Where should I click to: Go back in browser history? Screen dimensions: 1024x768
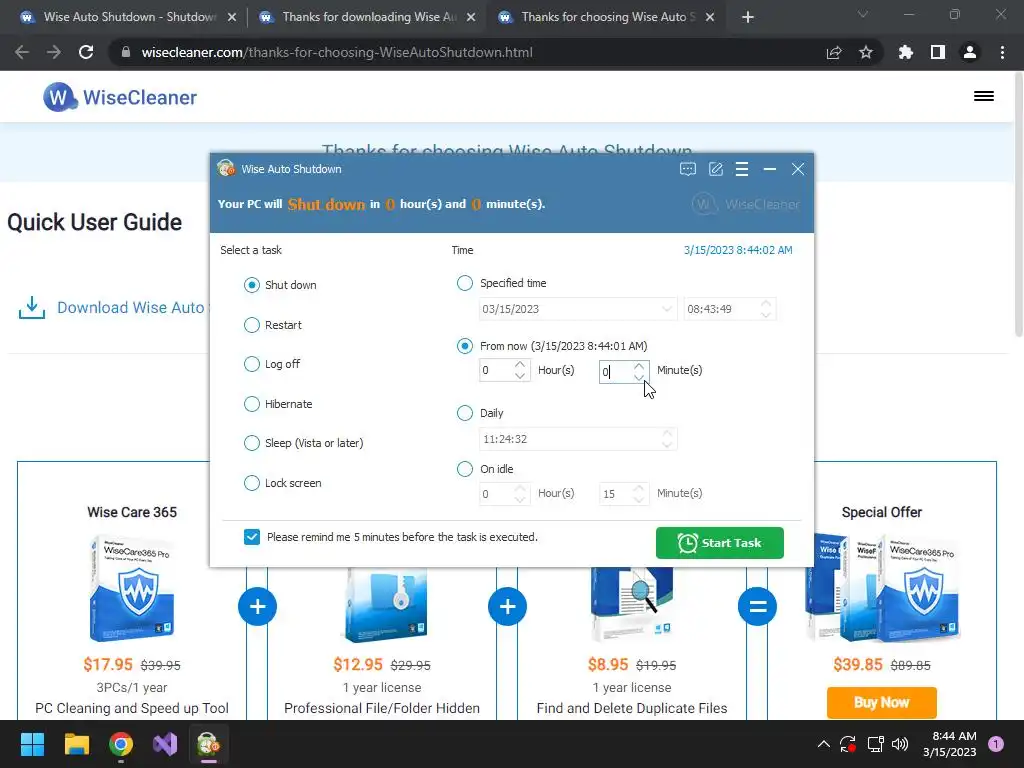click(22, 52)
